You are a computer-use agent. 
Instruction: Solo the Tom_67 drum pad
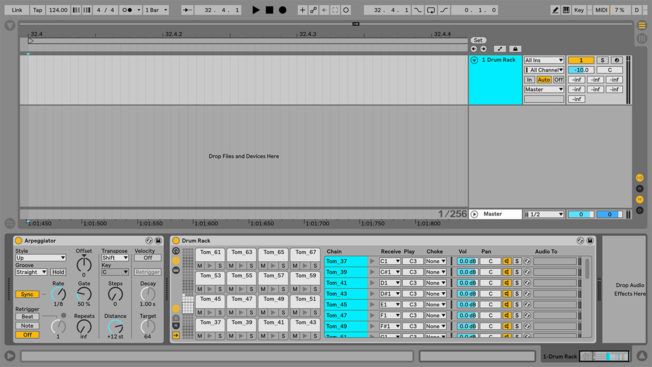pyautogui.click(x=315, y=266)
